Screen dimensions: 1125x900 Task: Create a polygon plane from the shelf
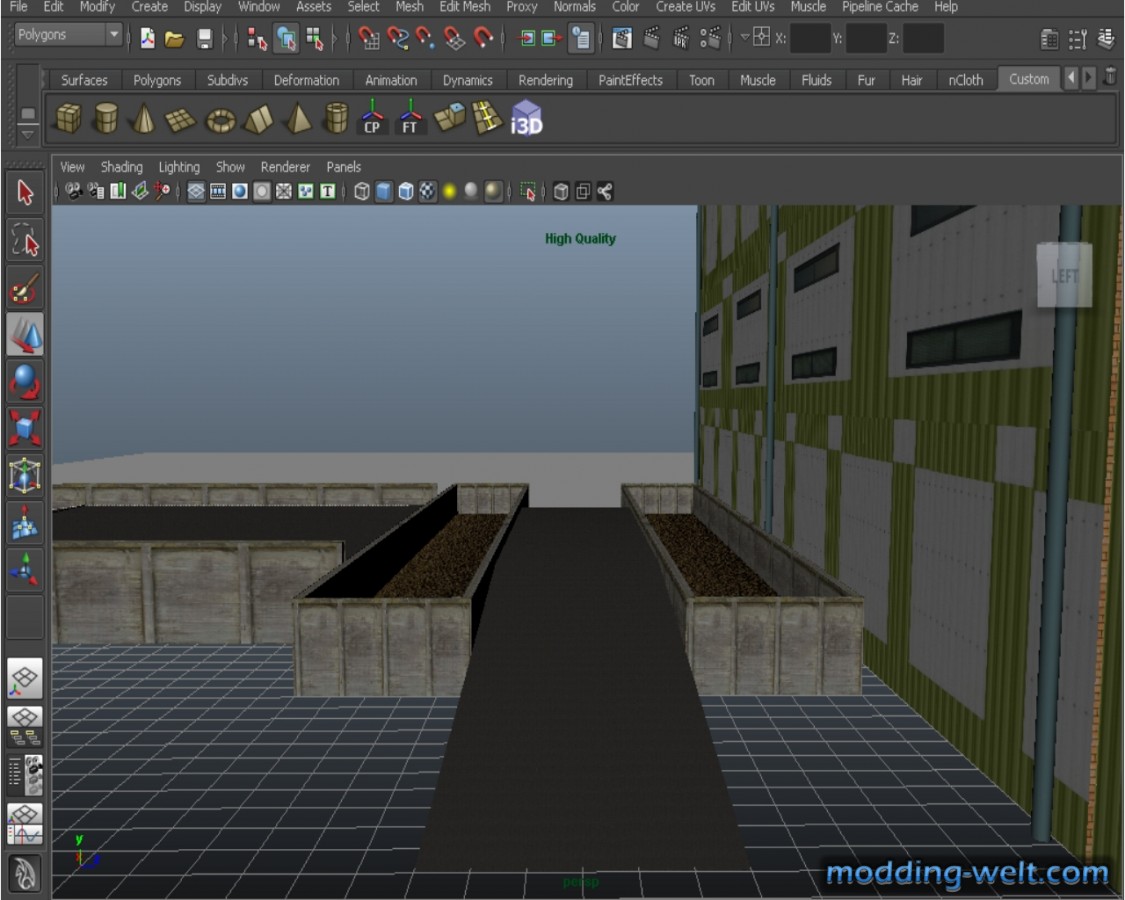(181, 119)
